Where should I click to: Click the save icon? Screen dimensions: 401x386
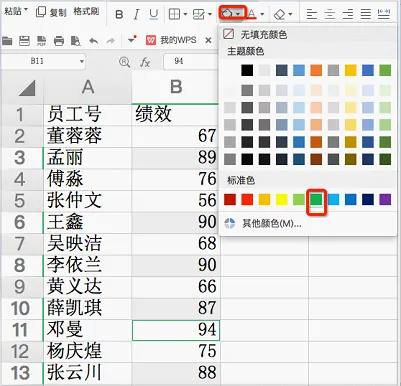[24, 41]
